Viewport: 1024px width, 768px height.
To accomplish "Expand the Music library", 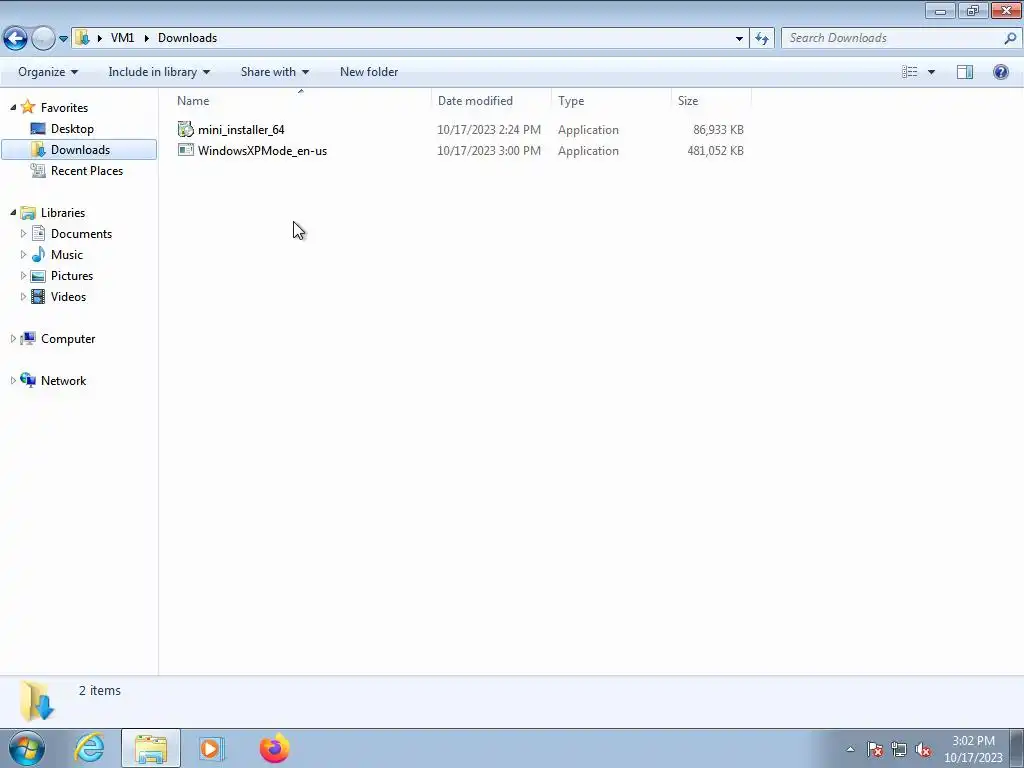I will tap(24, 254).
